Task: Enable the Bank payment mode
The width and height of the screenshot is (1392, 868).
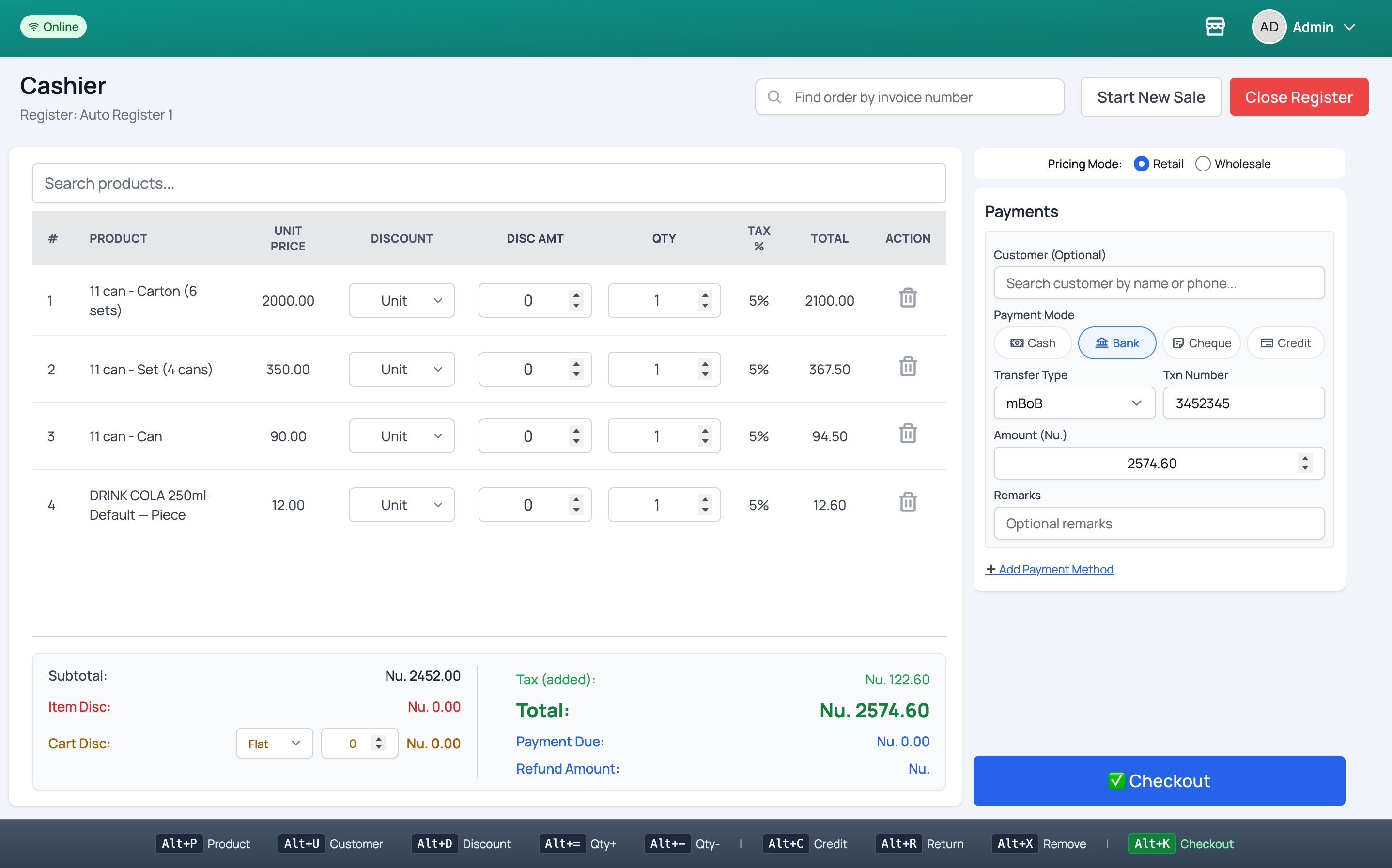Action: 1116,343
